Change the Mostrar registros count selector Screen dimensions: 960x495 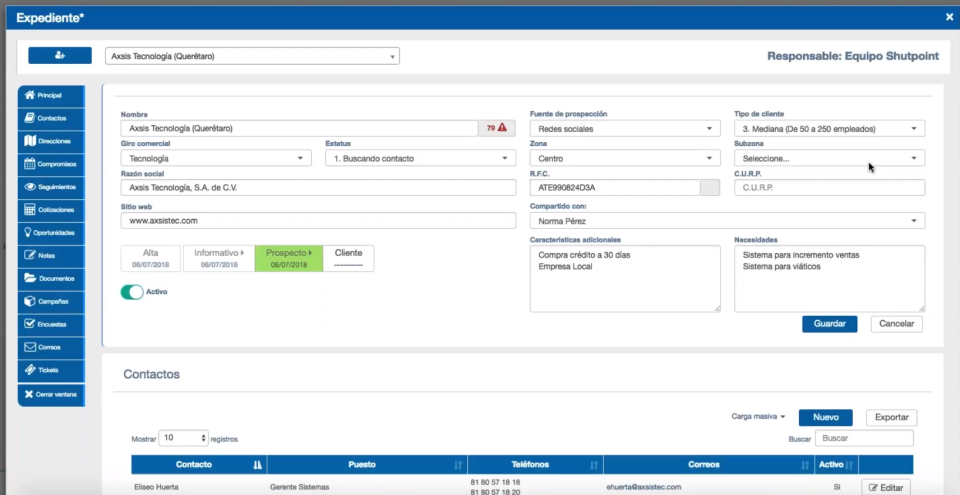(184, 438)
